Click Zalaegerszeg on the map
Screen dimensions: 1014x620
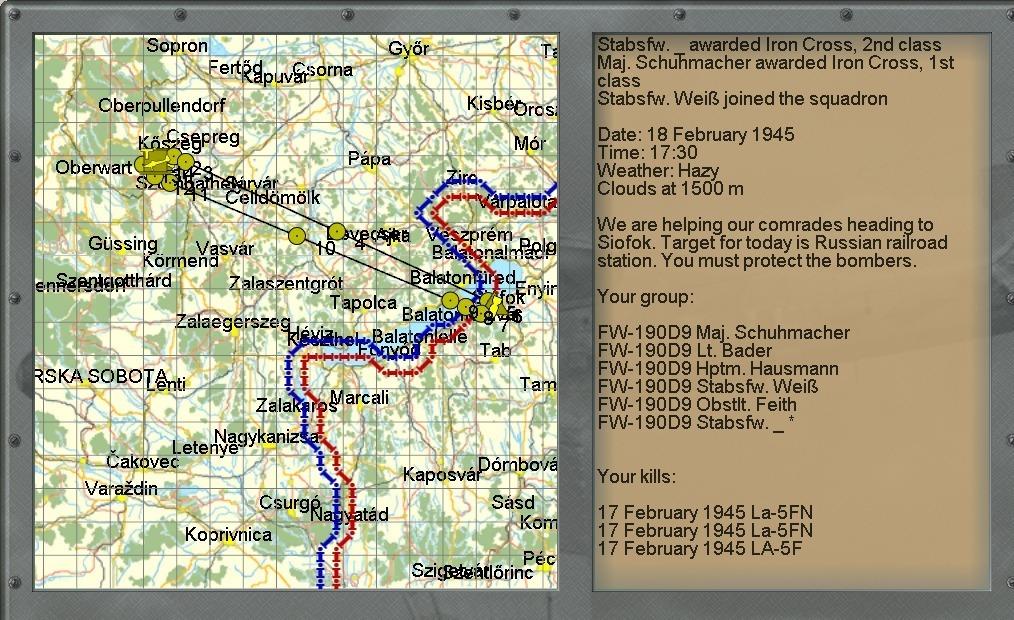coord(233,323)
